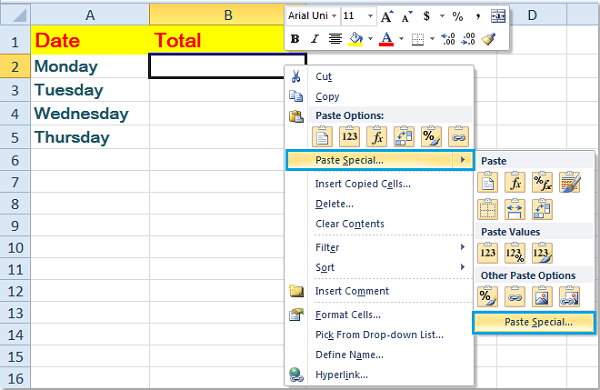Screen dimensions: 600x390
Task: Open the Arial Uni font name dropdown
Action: pos(334,16)
